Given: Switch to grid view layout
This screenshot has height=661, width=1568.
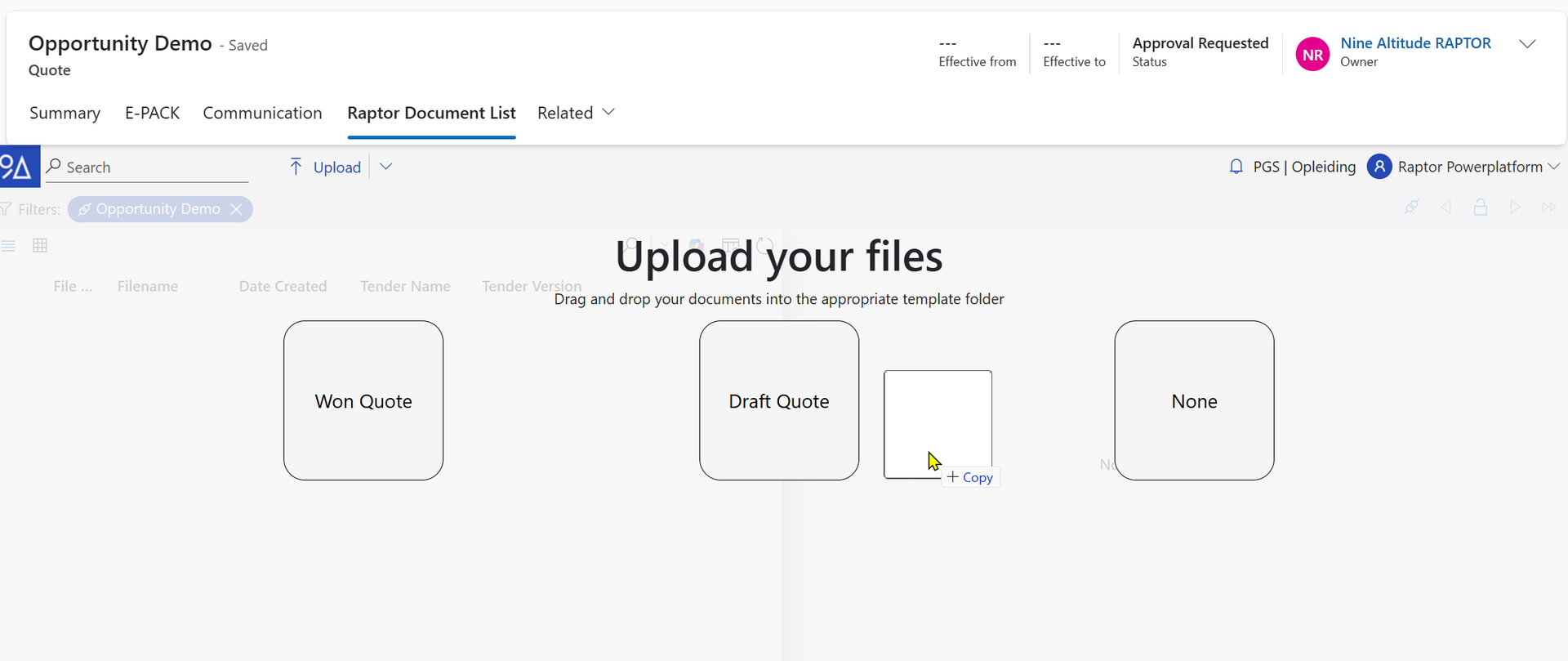Looking at the screenshot, I should [x=40, y=246].
